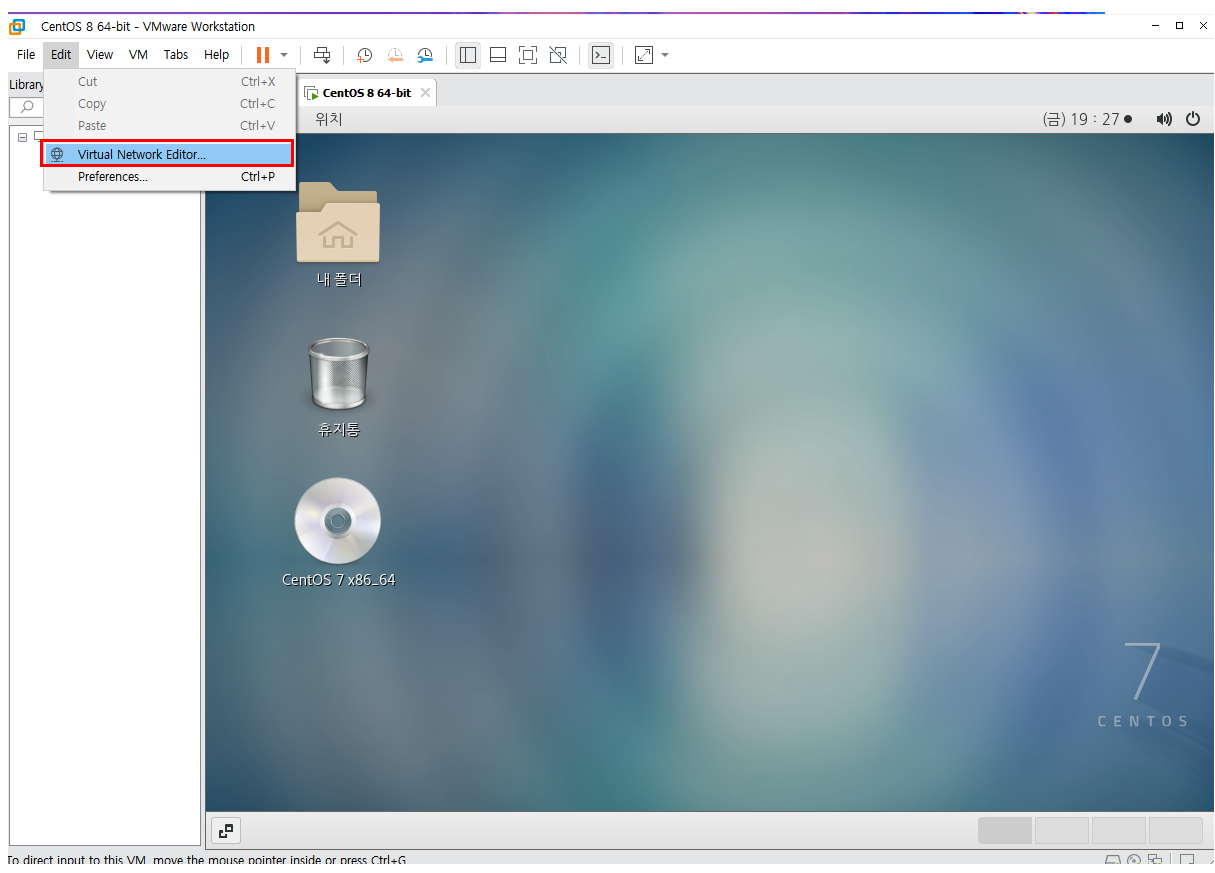Switch to the first guest workspace
Viewport: 1215px width, 873px height.
[x=1004, y=831]
